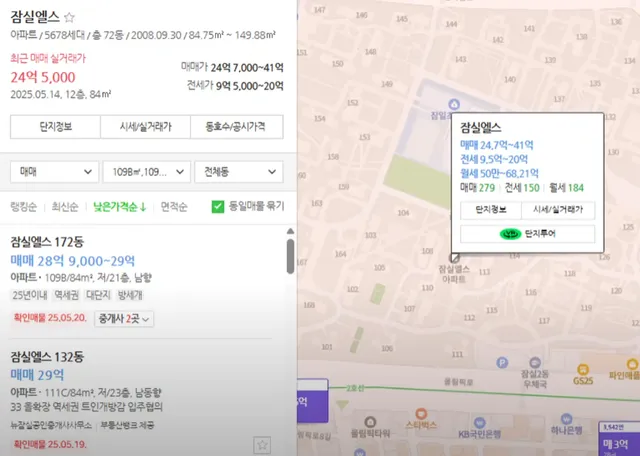
Task: Click the 단지투어 button in map popup
Action: pos(527,234)
